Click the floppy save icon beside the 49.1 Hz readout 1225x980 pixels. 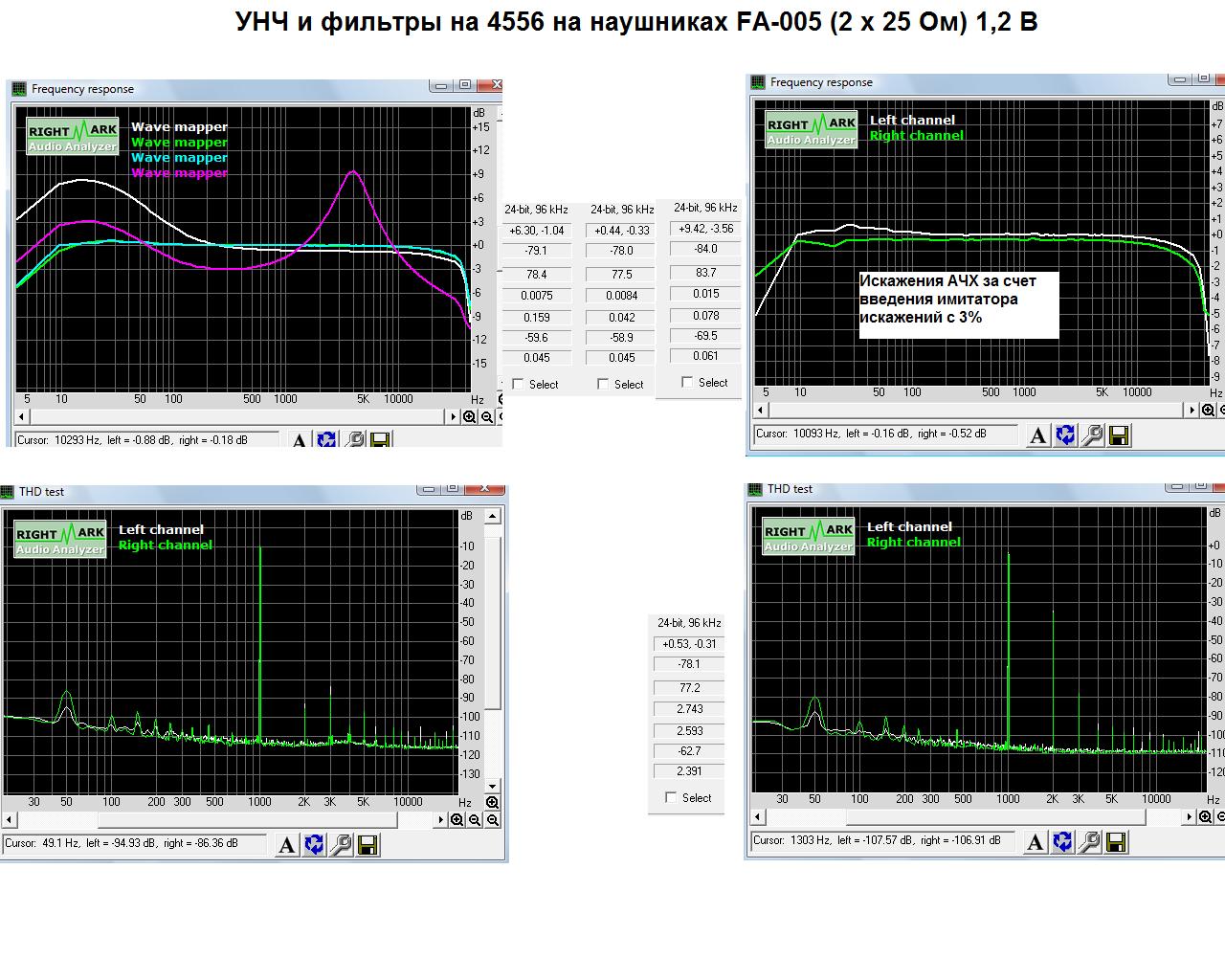click(x=367, y=845)
